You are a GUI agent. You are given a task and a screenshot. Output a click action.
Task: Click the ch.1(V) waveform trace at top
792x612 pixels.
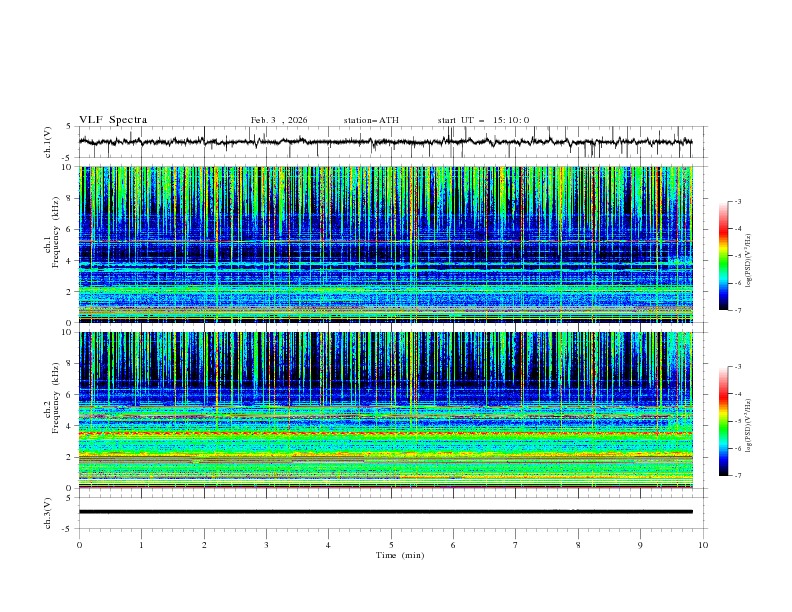tap(390, 142)
